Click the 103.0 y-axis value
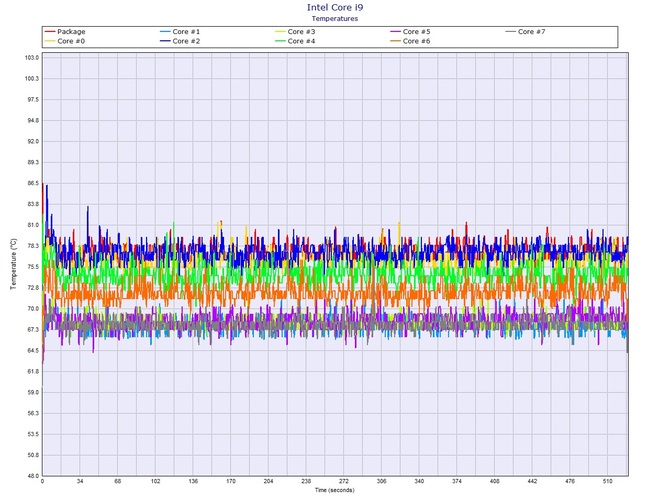The width and height of the screenshot is (670, 502). (32, 58)
